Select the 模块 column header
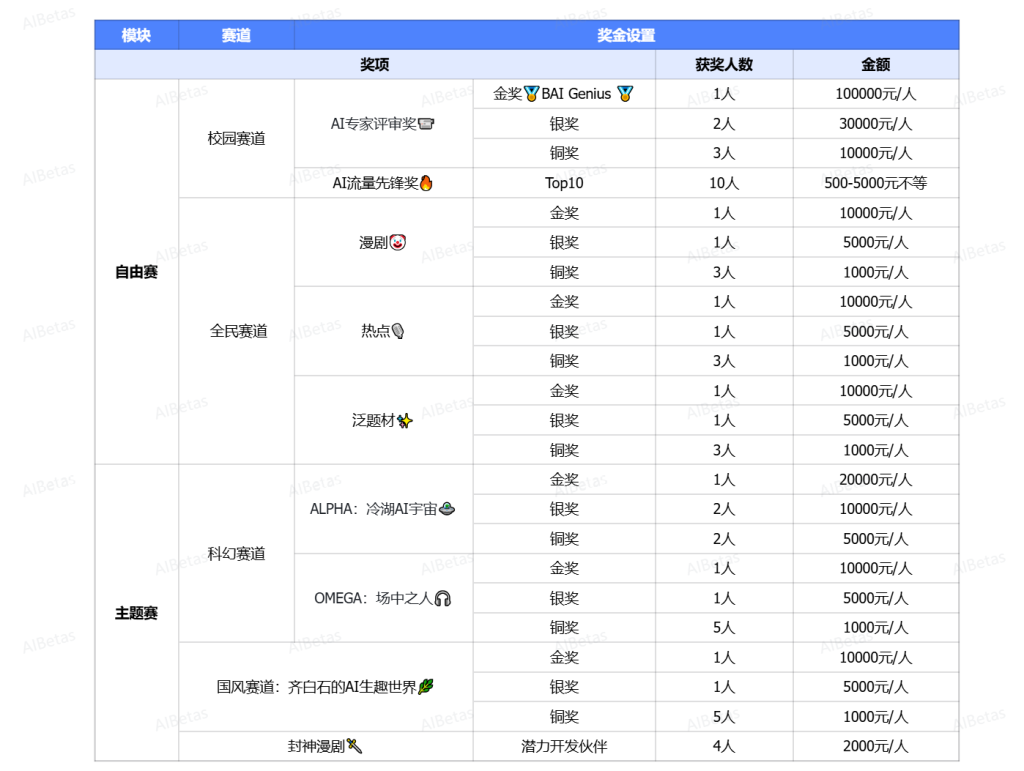 click(136, 35)
